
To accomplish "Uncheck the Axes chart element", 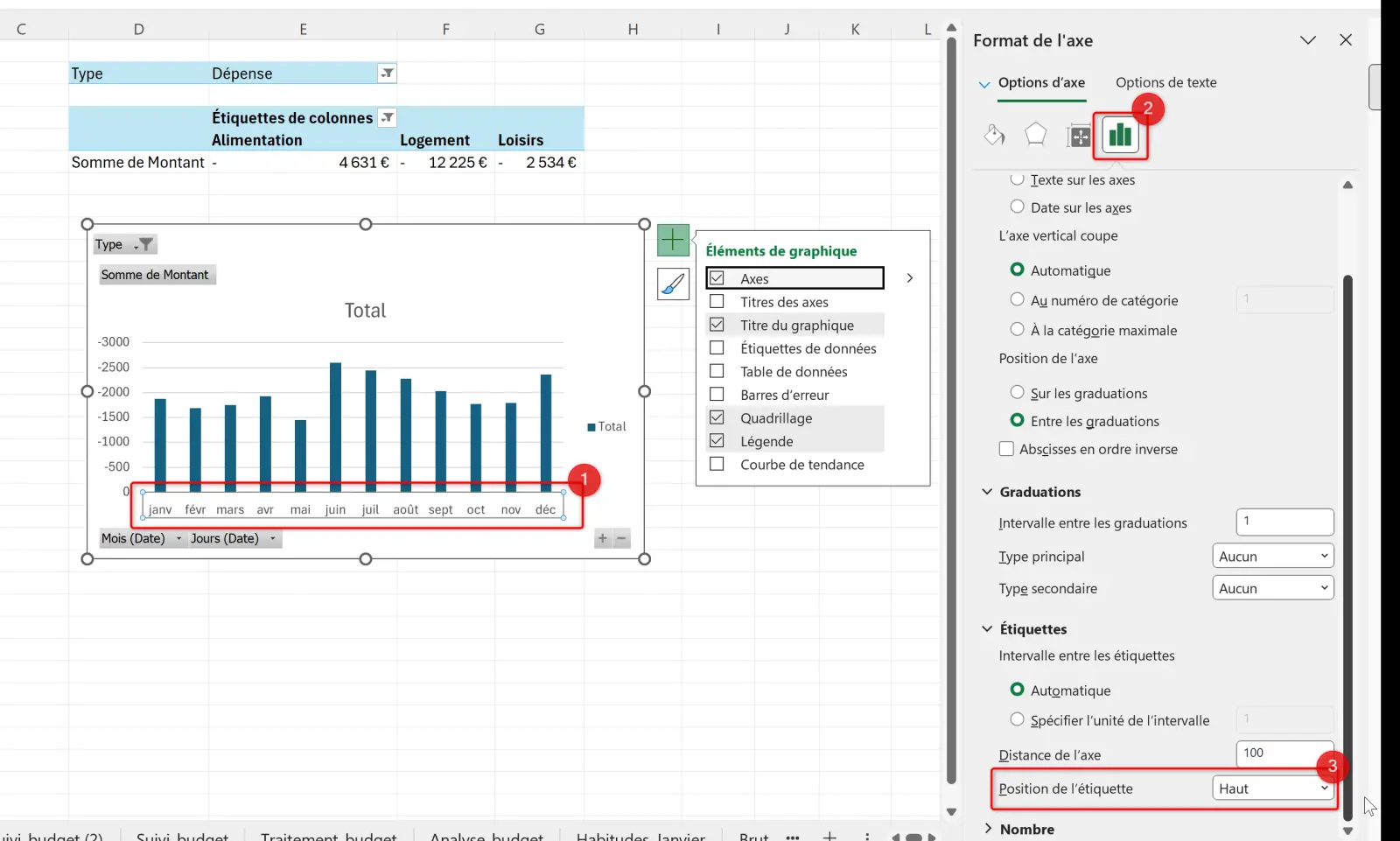I will pos(717,278).
